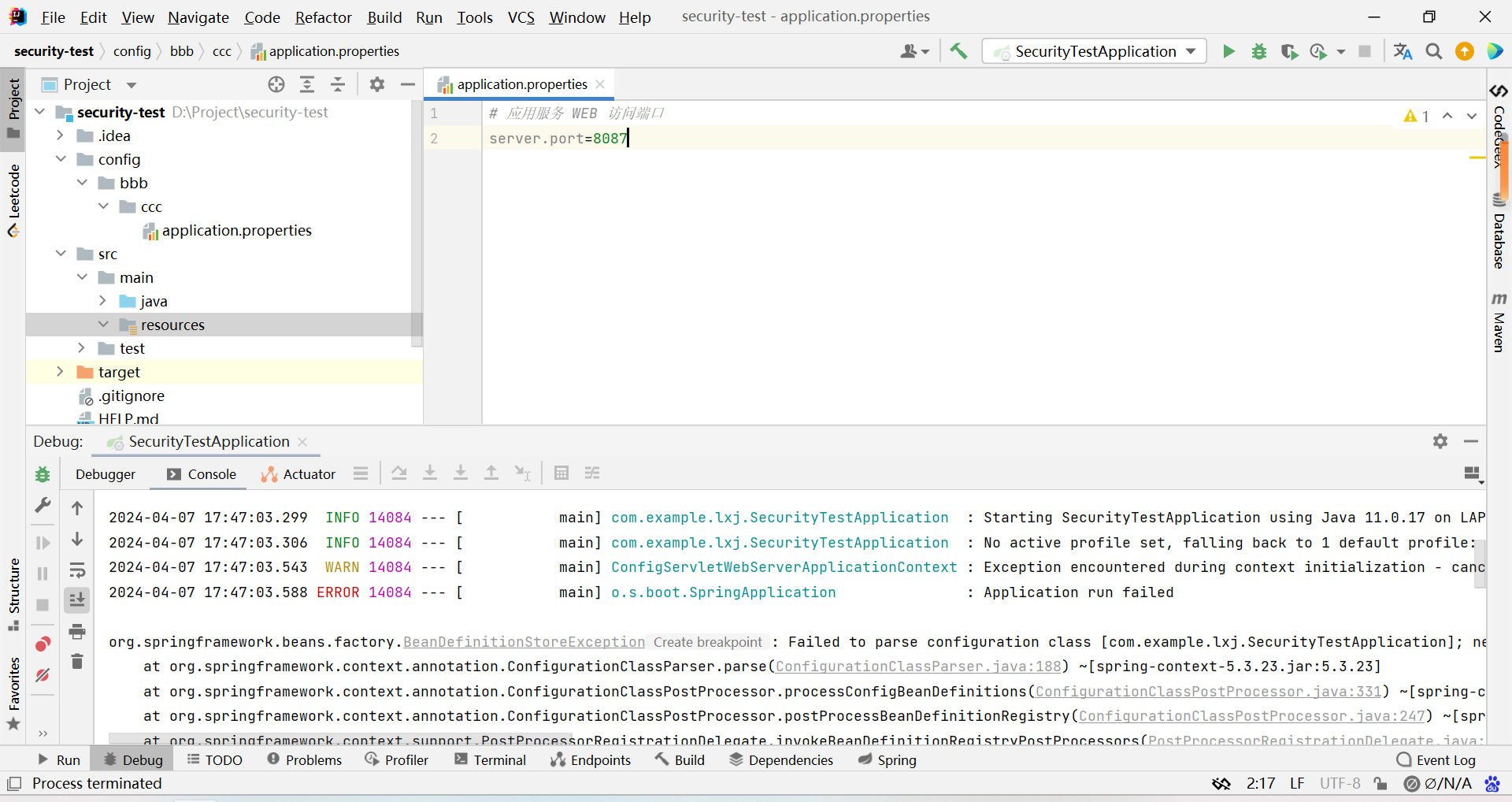Collapse all nodes in Project panel

338,85
